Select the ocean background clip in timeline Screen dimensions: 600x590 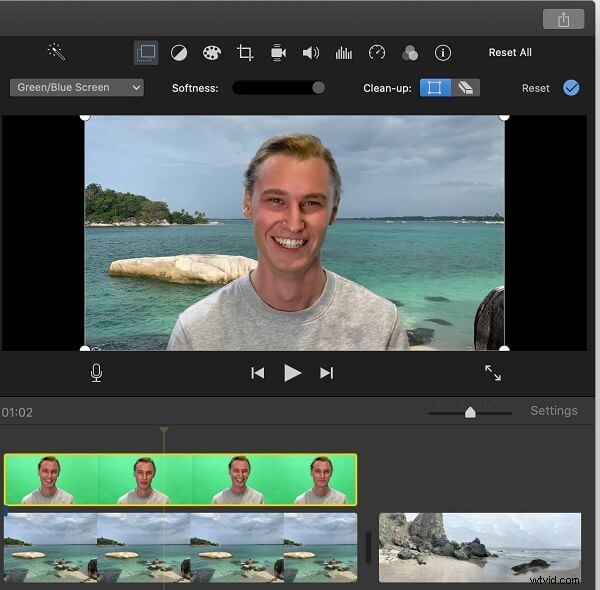[x=181, y=548]
